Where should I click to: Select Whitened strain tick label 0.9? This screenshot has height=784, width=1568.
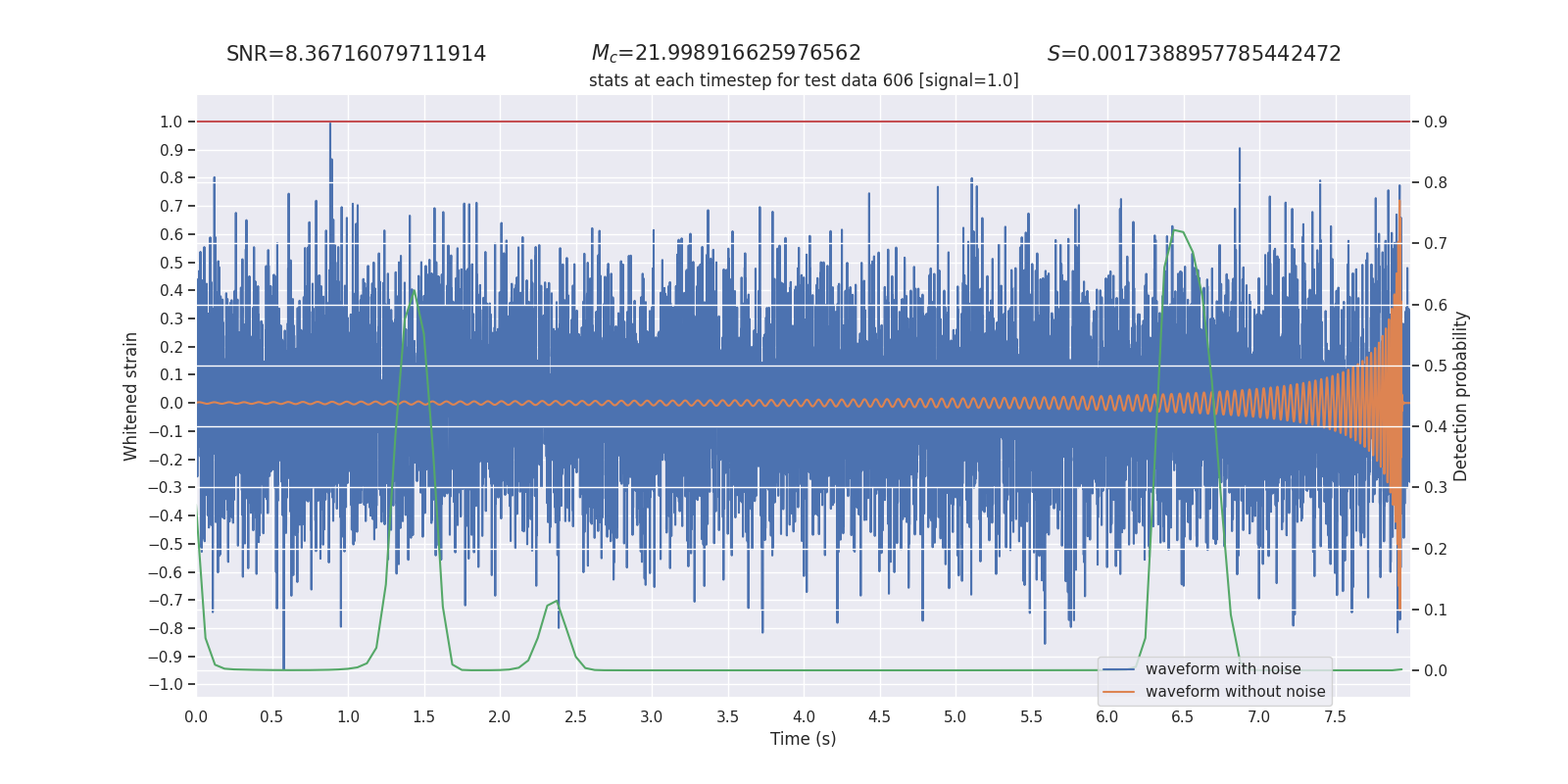(x=171, y=150)
